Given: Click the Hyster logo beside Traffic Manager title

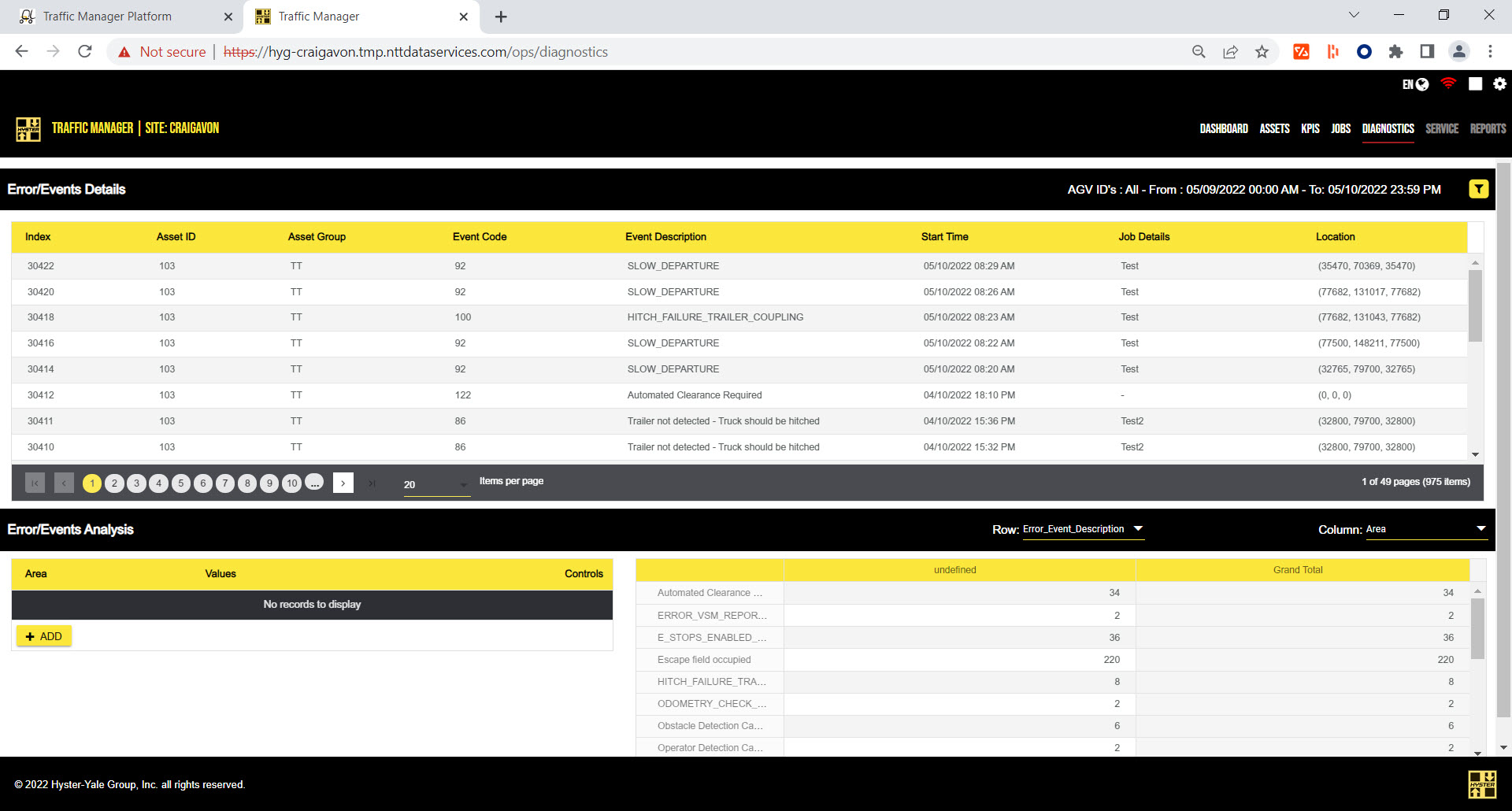Looking at the screenshot, I should [x=28, y=128].
